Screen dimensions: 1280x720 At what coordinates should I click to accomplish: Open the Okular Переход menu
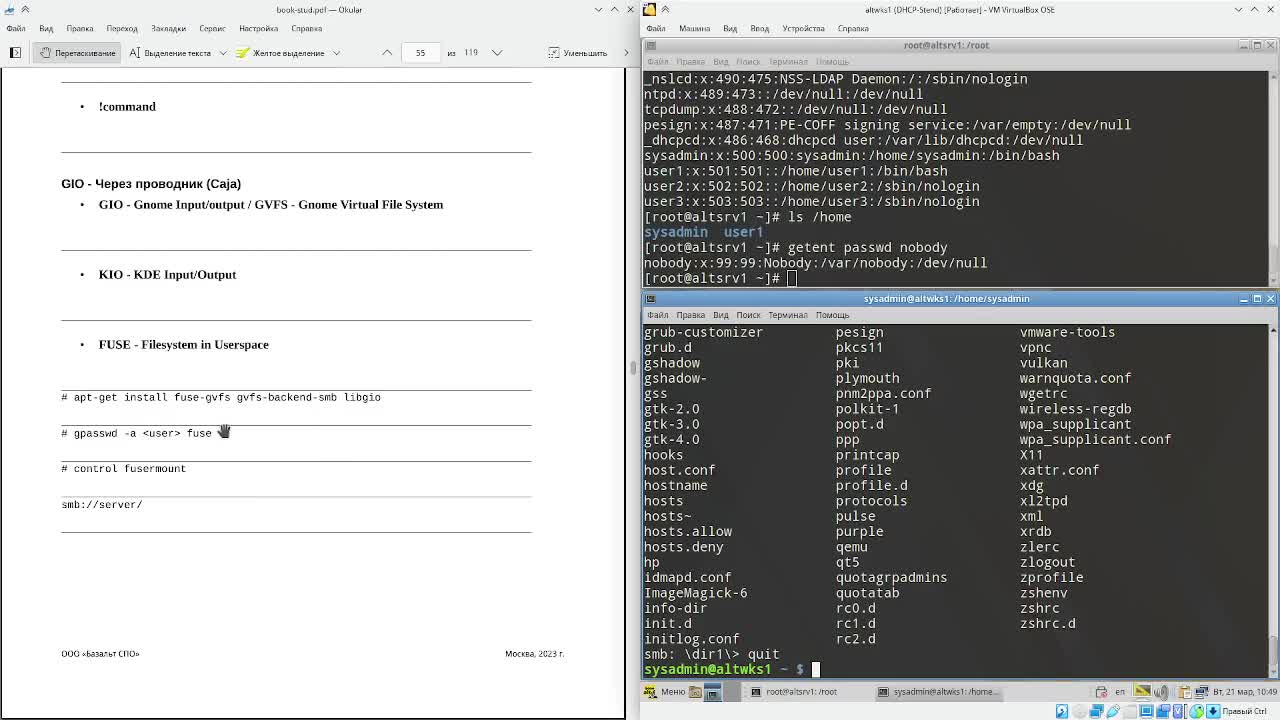click(x=122, y=28)
